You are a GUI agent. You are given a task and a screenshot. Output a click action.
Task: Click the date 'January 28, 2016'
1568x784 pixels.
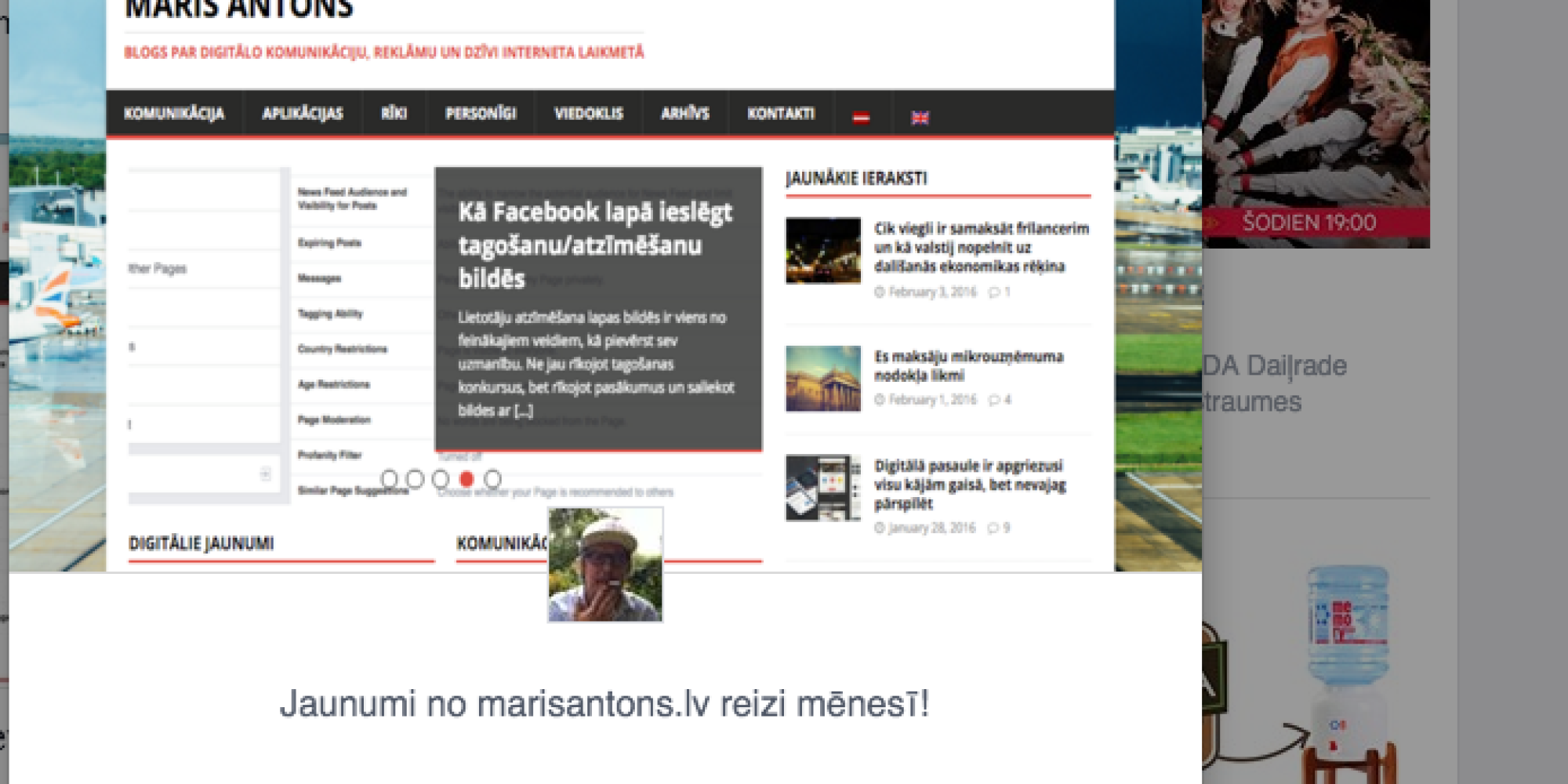click(932, 528)
